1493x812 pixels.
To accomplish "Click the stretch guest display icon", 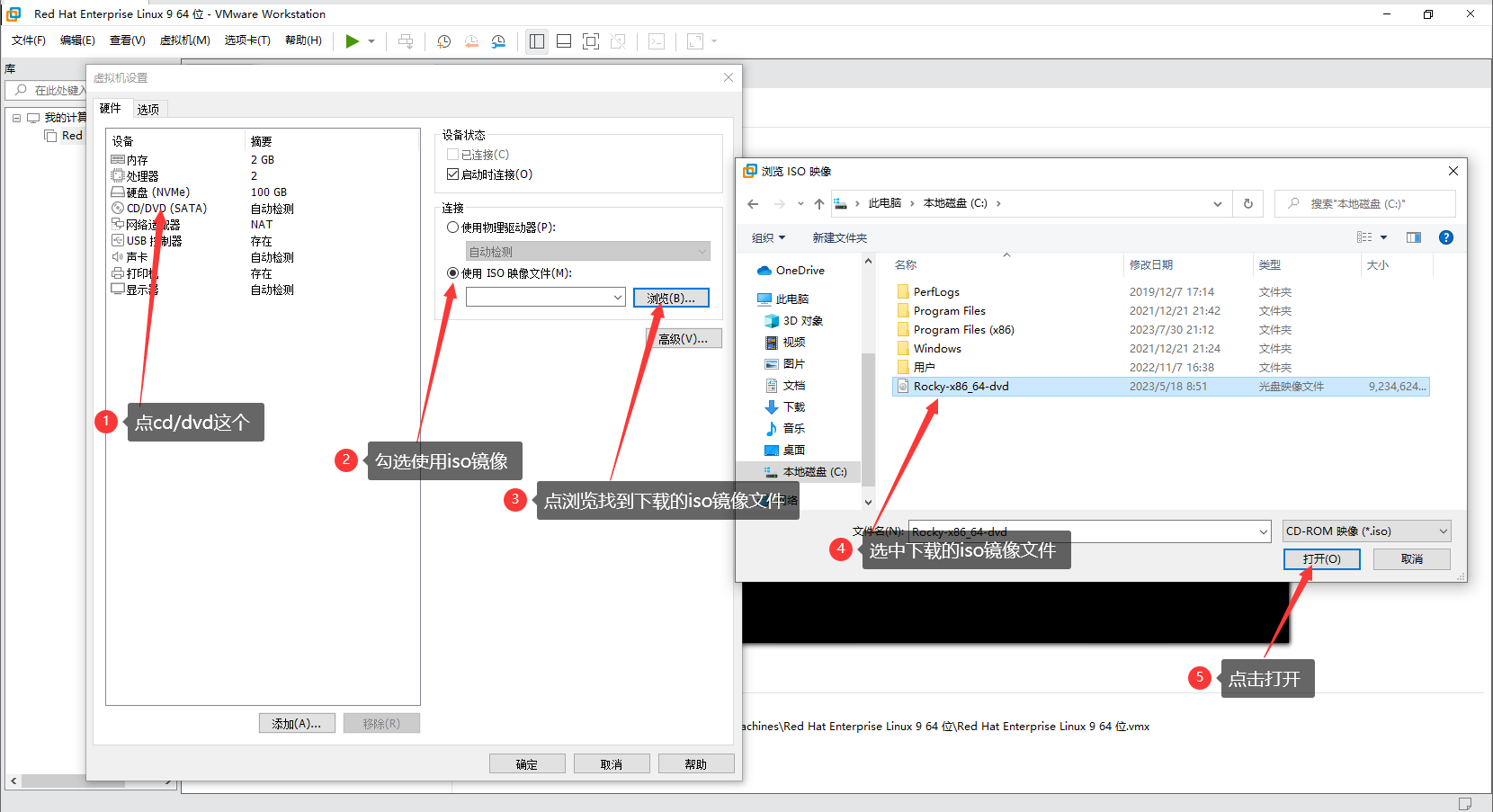I will (x=695, y=41).
